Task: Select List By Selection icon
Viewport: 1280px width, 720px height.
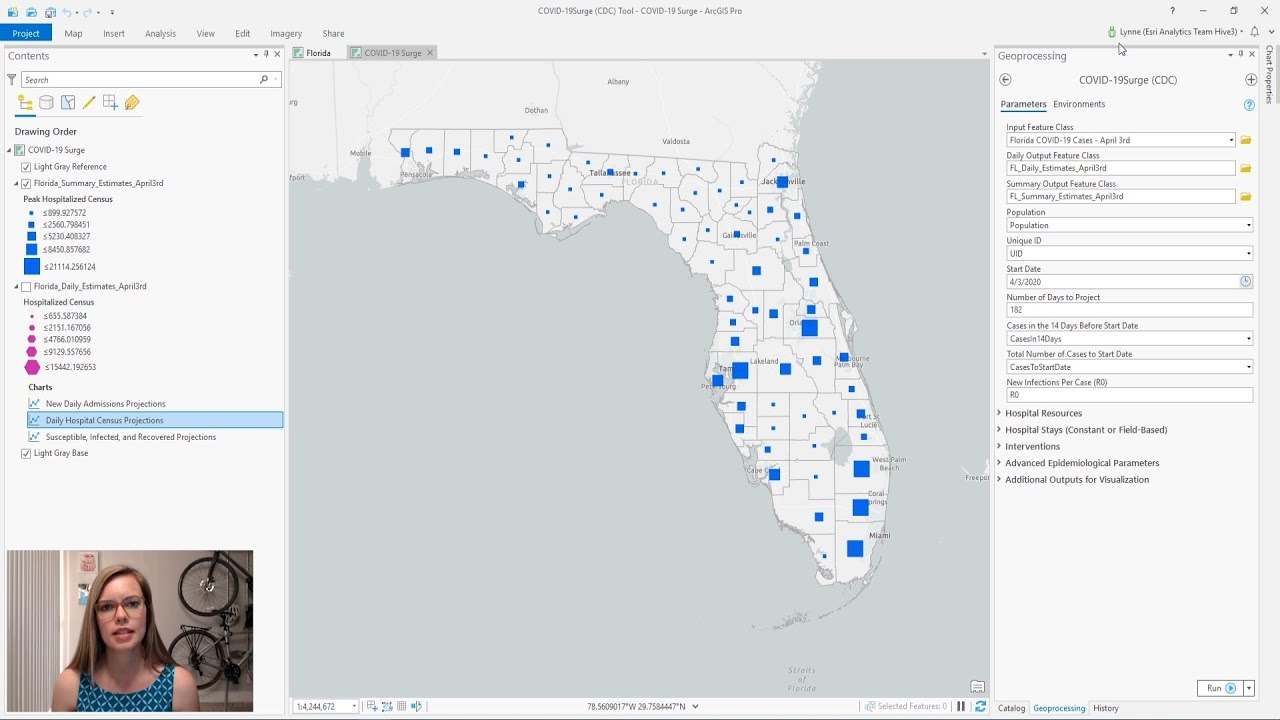Action: point(68,102)
